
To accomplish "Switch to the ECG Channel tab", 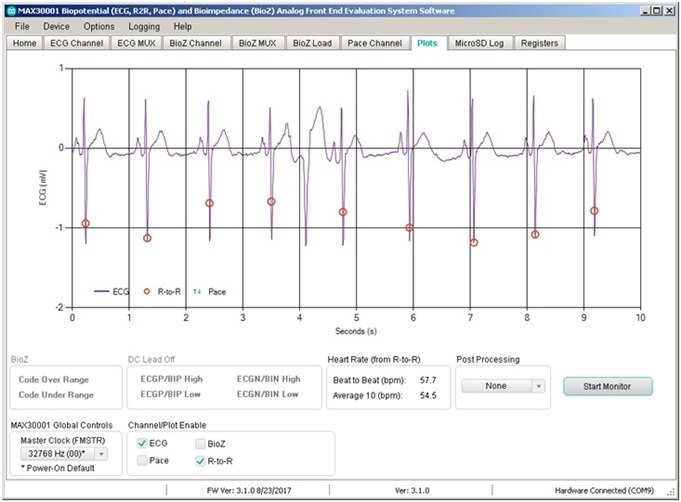I will click(x=76, y=43).
